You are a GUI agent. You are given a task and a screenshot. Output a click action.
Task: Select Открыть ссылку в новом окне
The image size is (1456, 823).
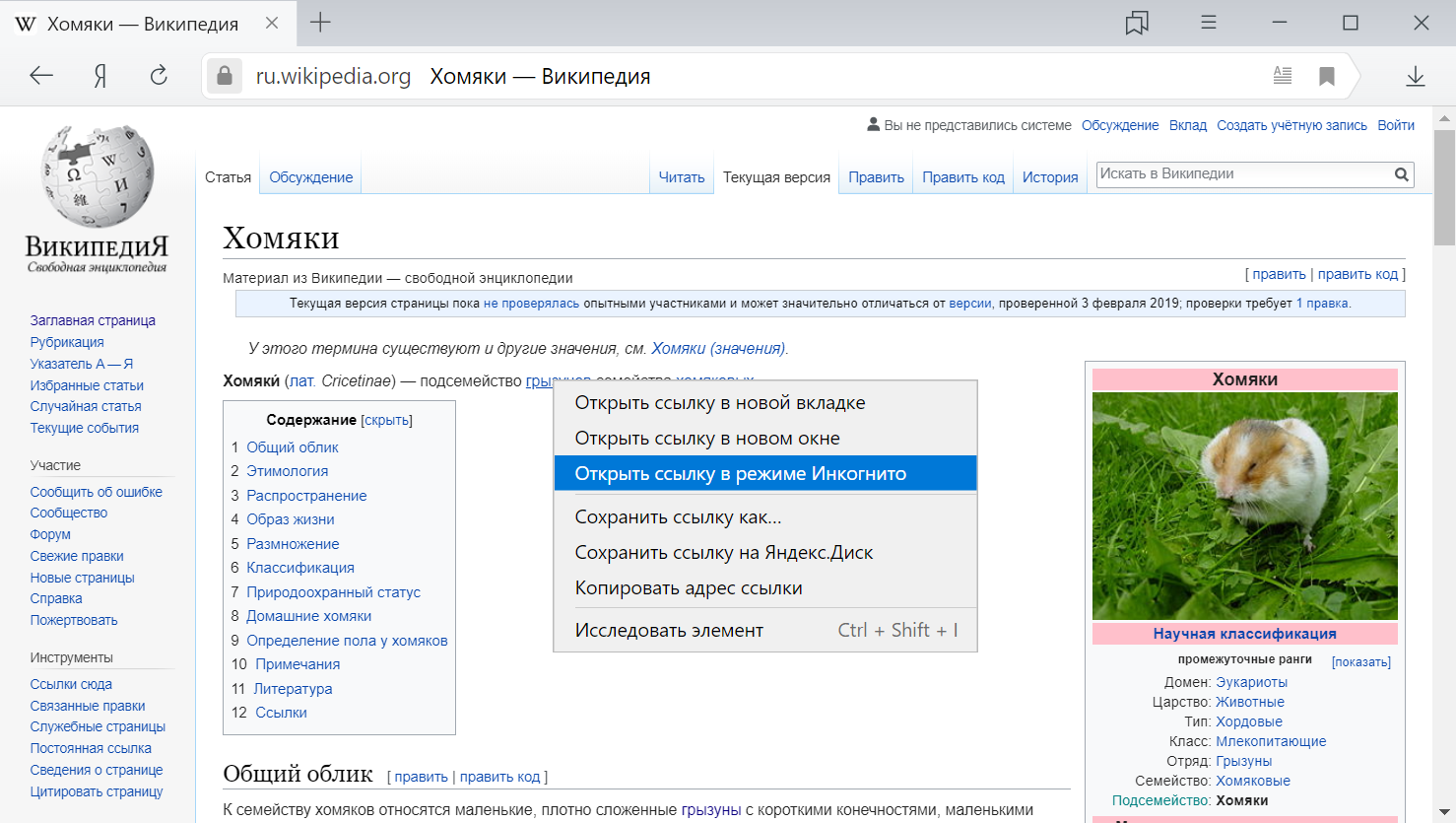(x=765, y=439)
